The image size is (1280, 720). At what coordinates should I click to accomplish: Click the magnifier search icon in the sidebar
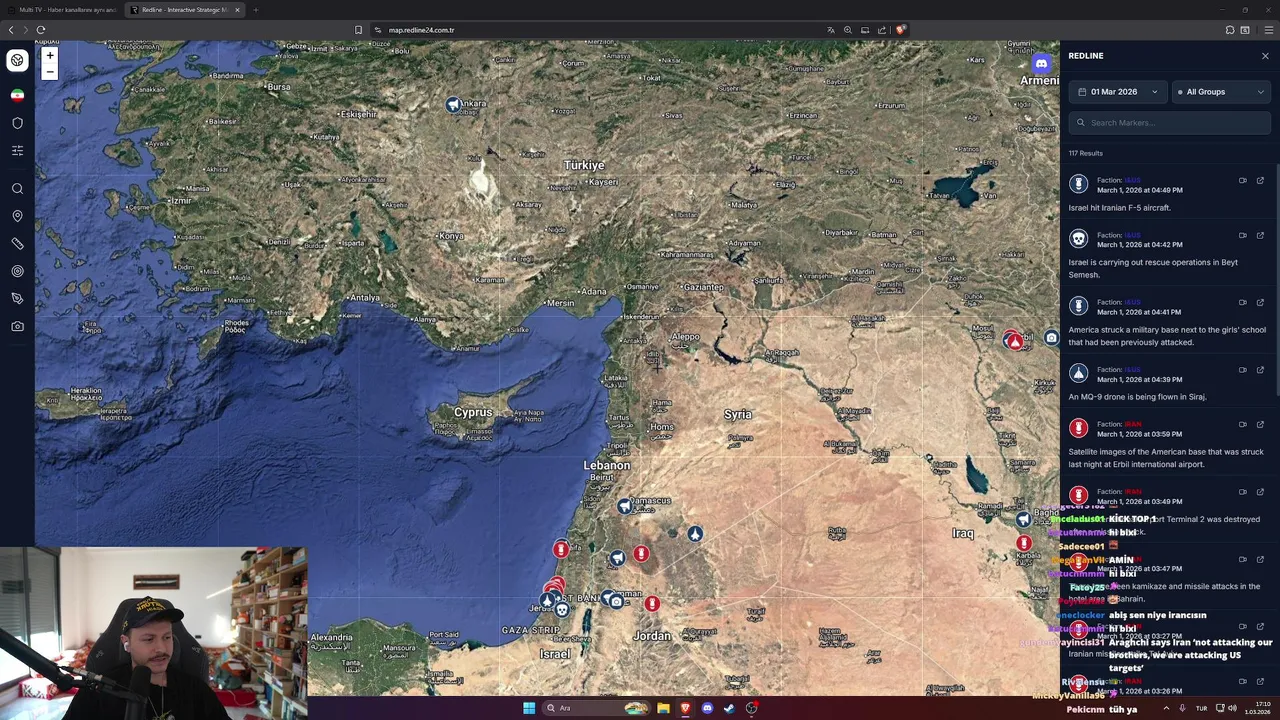[x=17, y=188]
